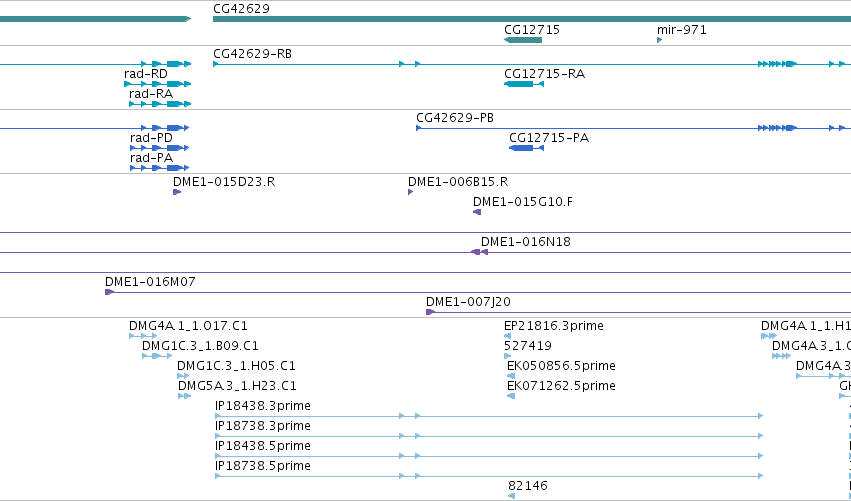Select the rad-PD protein feature
This screenshot has height=501, width=851.
click(x=160, y=148)
